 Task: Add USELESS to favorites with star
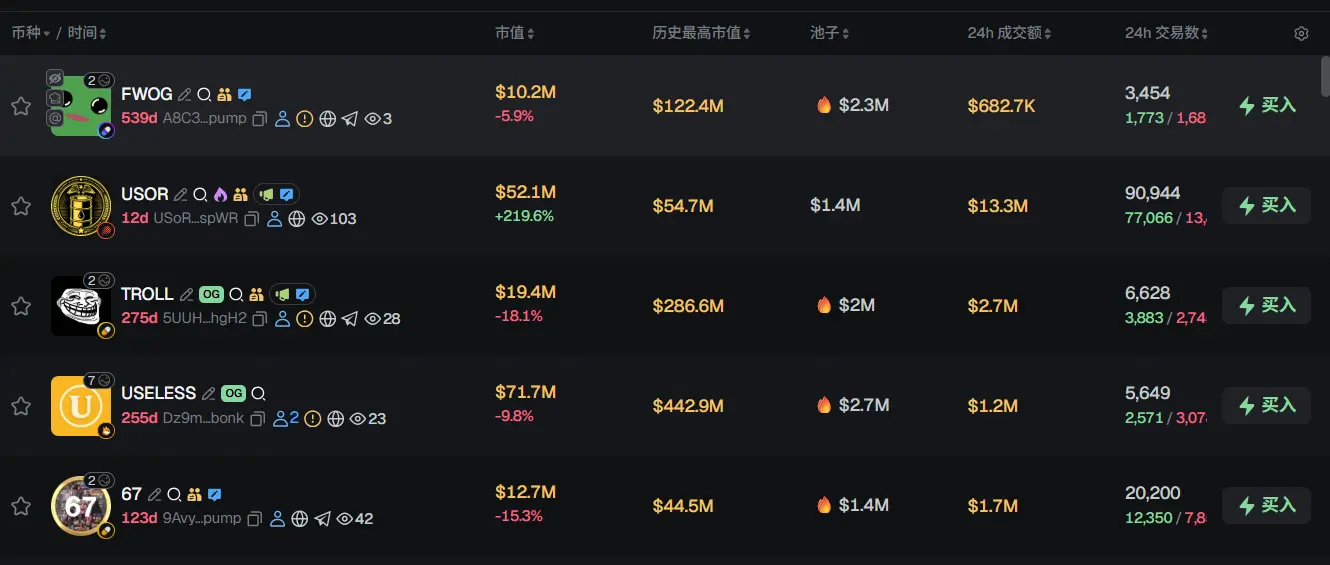click(x=20, y=406)
